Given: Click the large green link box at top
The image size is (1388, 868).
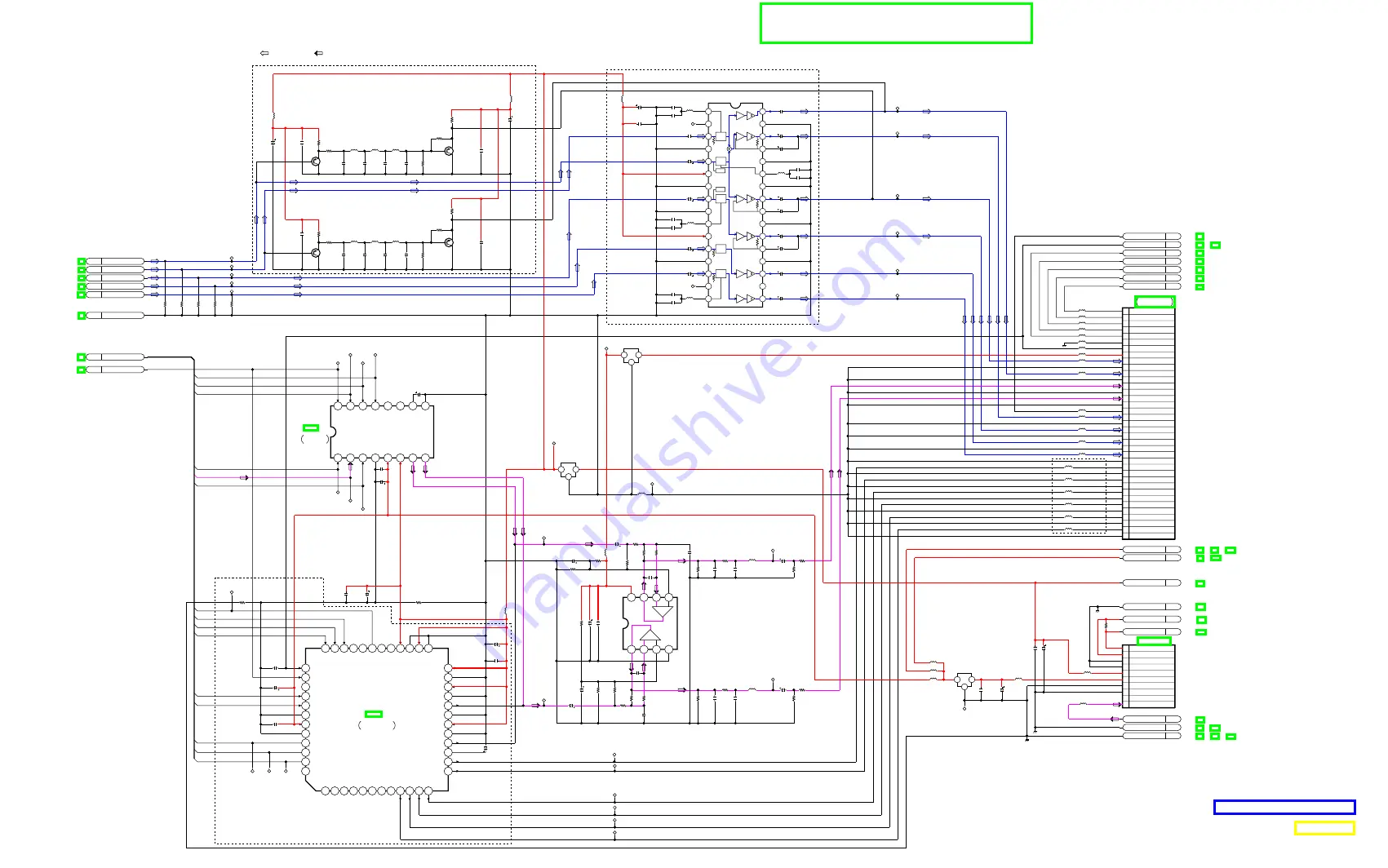Looking at the screenshot, I should coord(896,23).
